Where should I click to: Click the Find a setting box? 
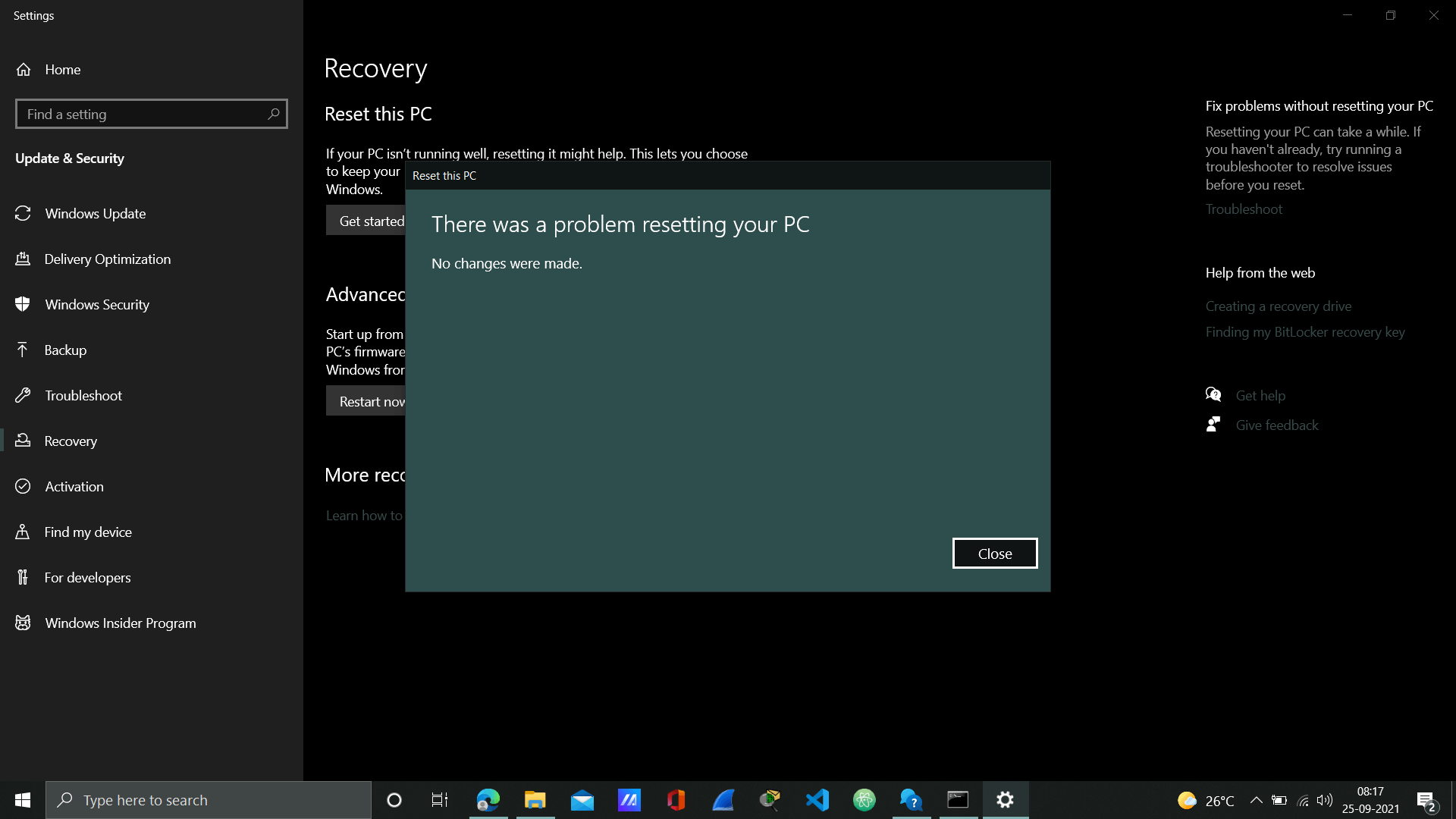[x=144, y=115]
